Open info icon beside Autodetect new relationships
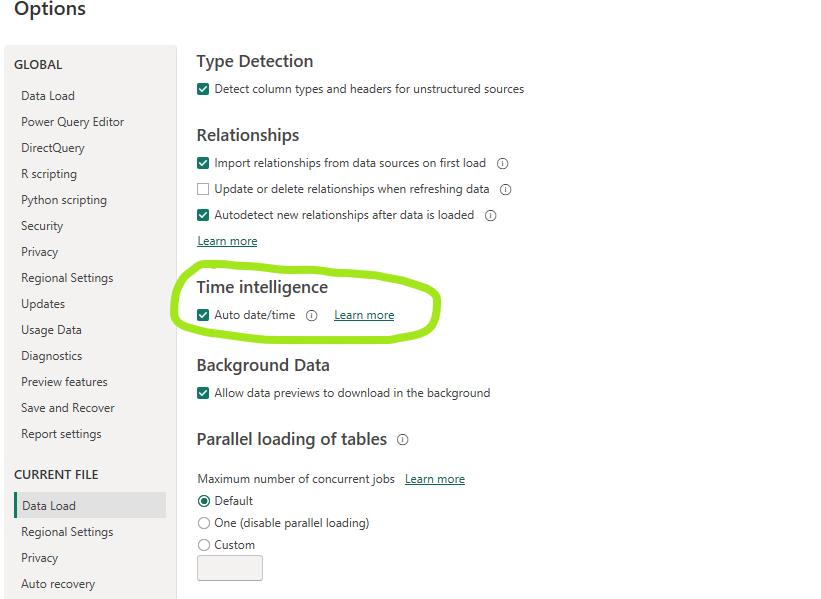The width and height of the screenshot is (821, 599). click(x=490, y=216)
